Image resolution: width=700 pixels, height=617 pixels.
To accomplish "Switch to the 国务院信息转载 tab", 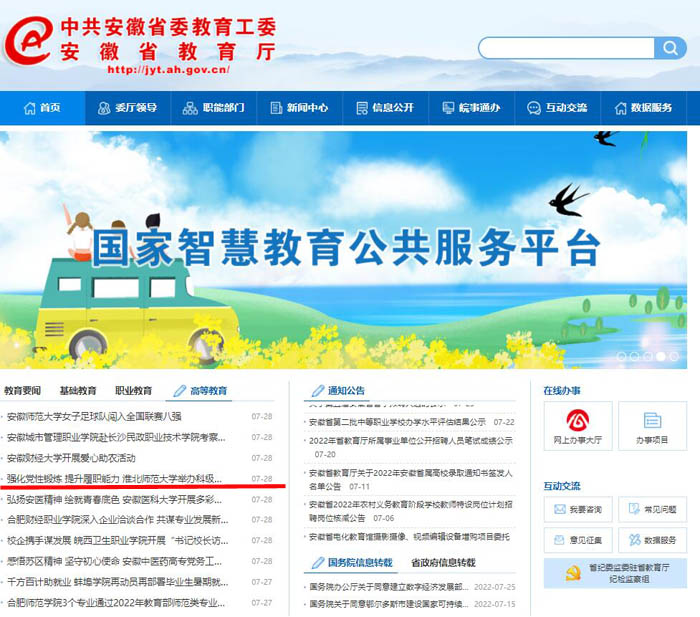I will [352, 563].
